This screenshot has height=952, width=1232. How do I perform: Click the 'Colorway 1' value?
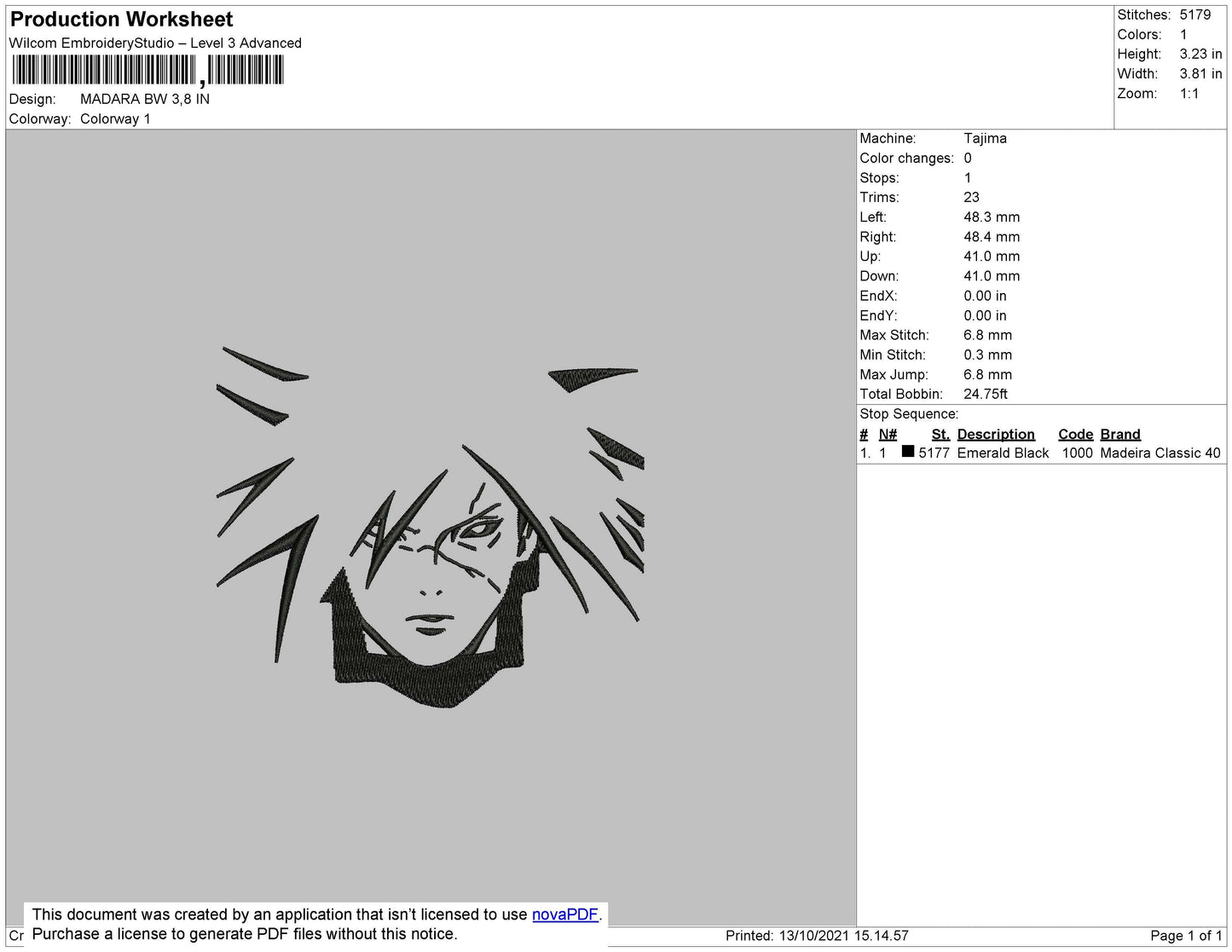click(115, 118)
